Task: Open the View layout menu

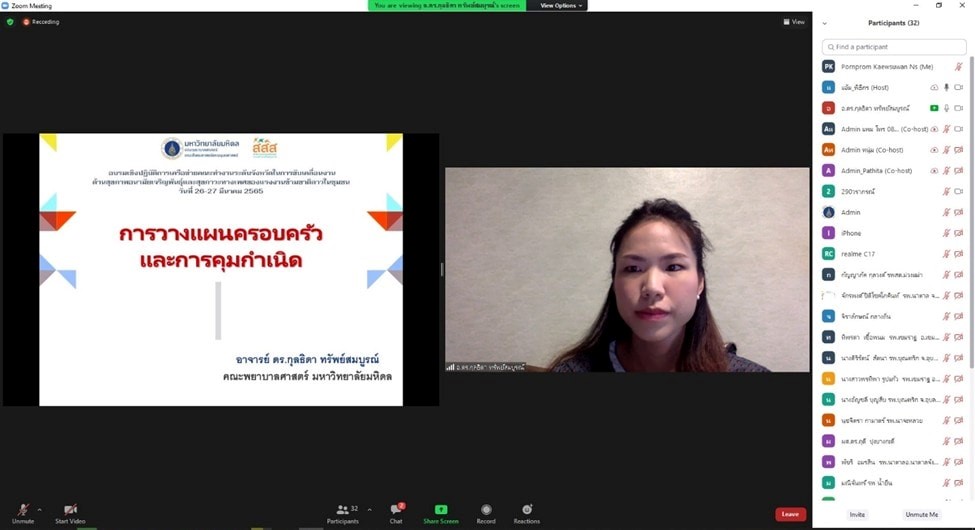Action: click(794, 22)
